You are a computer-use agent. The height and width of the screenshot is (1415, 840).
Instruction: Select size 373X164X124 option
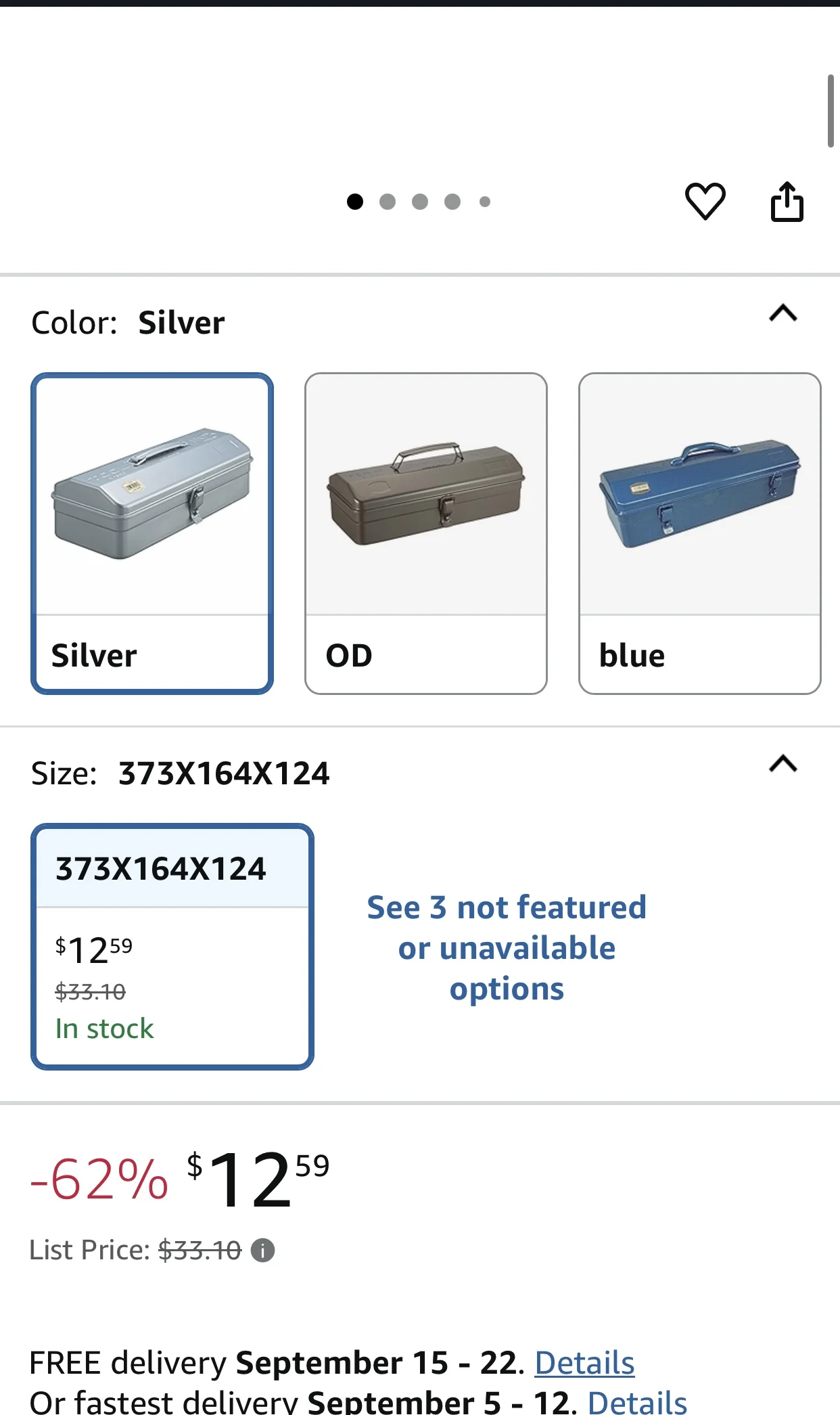[172, 946]
